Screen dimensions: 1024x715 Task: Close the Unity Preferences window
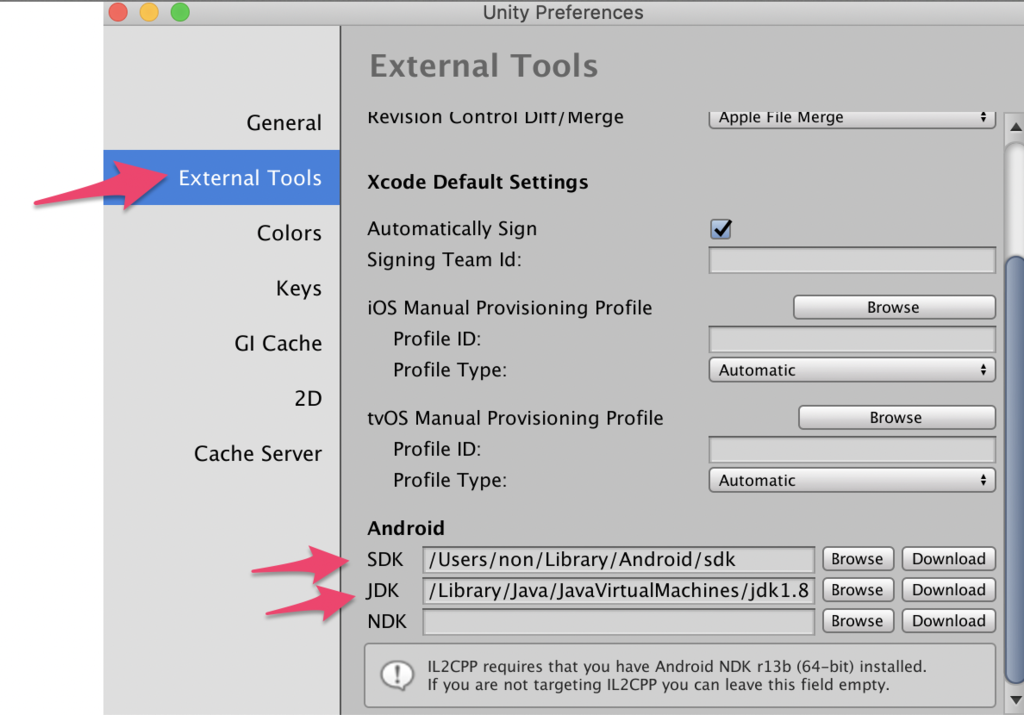pos(118,12)
